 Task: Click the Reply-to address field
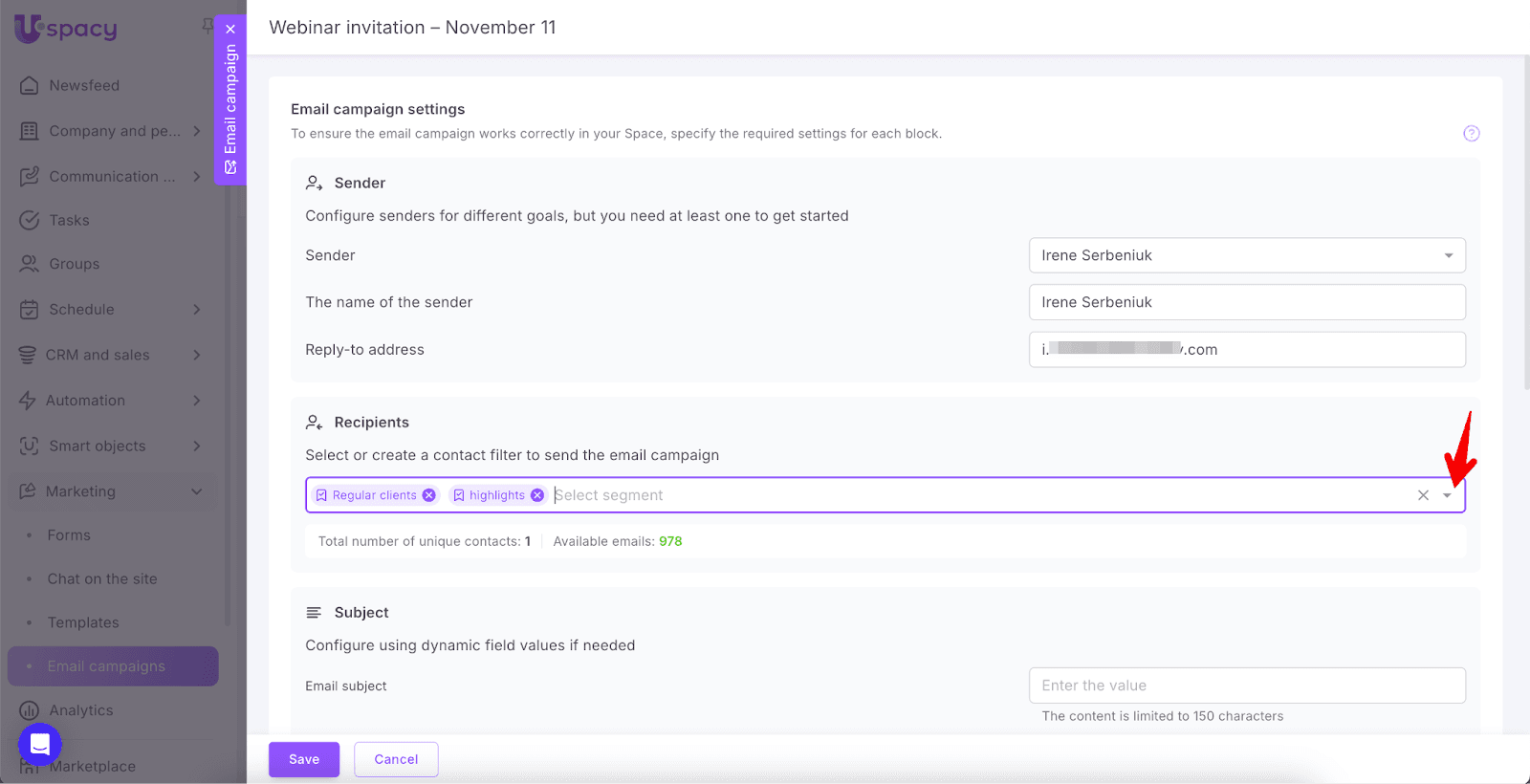[x=1246, y=350]
